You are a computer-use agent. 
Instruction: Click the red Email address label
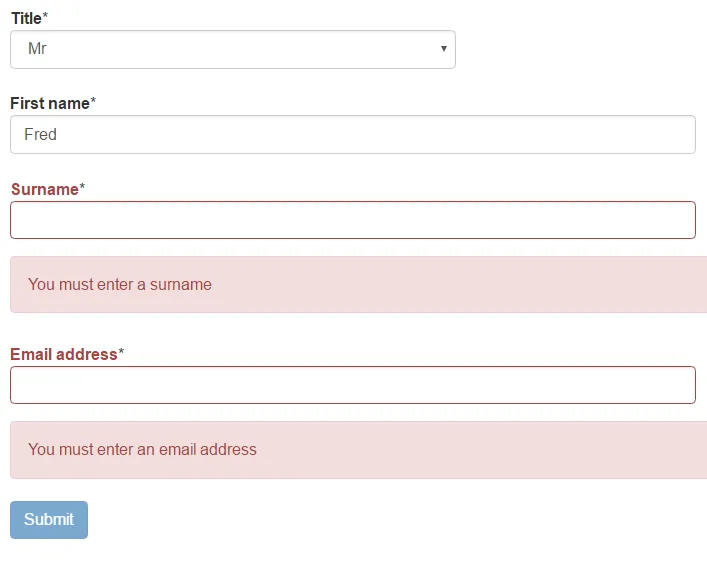pos(63,354)
